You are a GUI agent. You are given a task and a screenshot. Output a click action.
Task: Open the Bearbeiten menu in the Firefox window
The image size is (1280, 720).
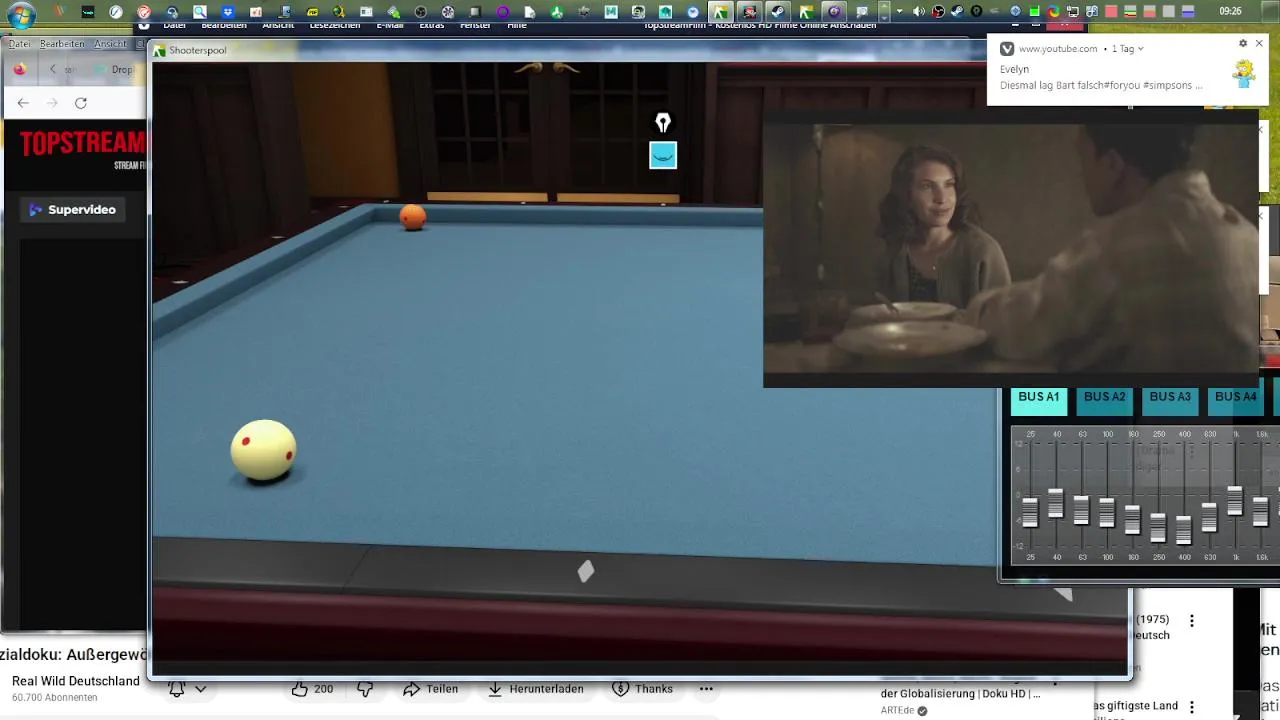[62, 44]
